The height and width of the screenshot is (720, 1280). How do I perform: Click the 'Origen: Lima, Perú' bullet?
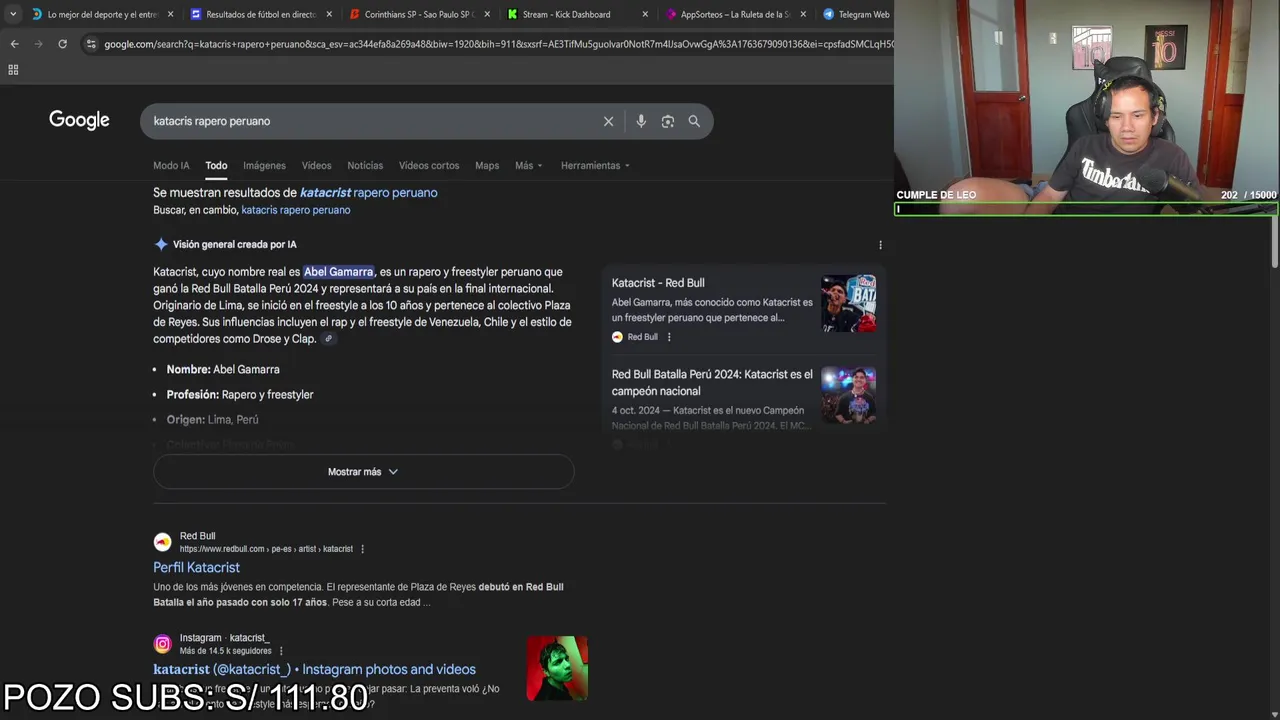tap(212, 420)
